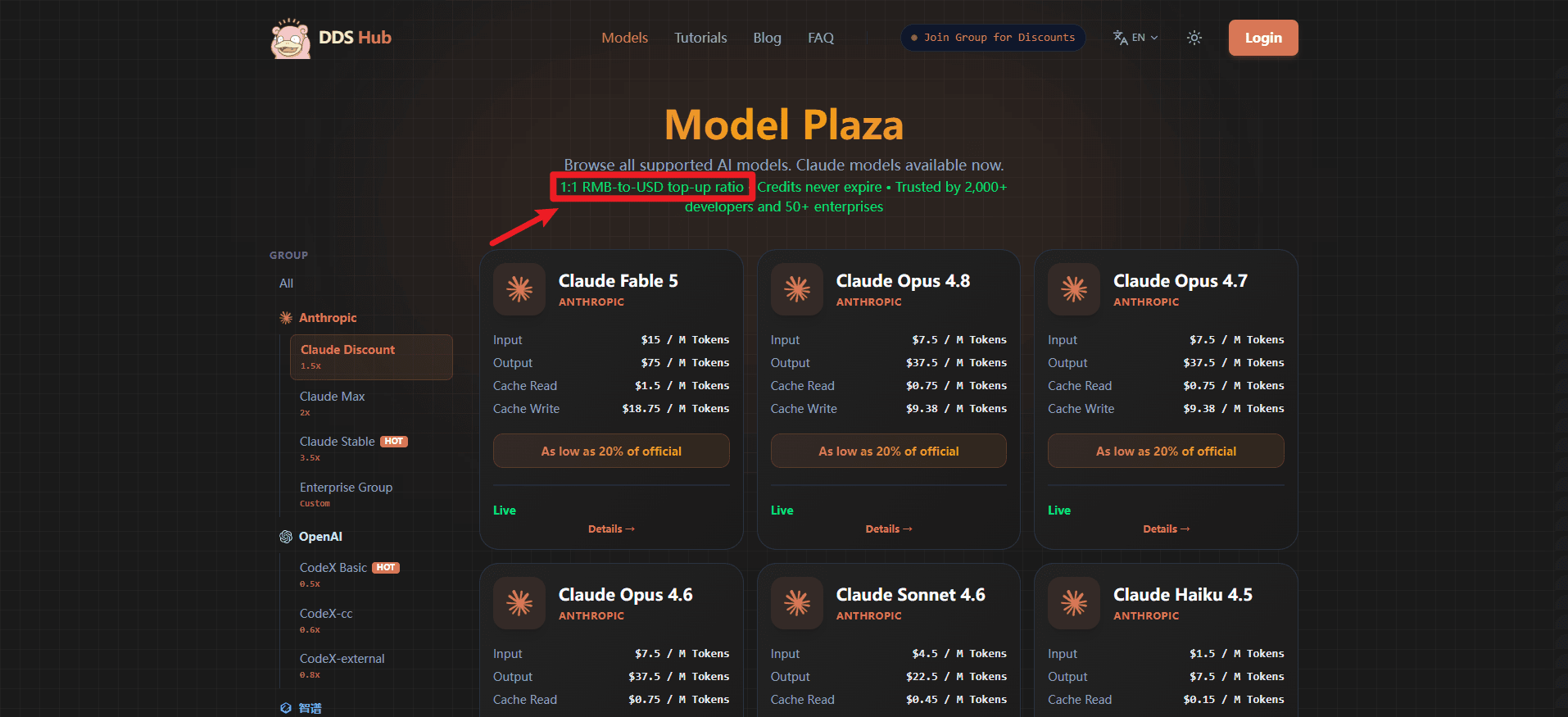Click the 智谱 logo icon in sidebar

[x=286, y=708]
